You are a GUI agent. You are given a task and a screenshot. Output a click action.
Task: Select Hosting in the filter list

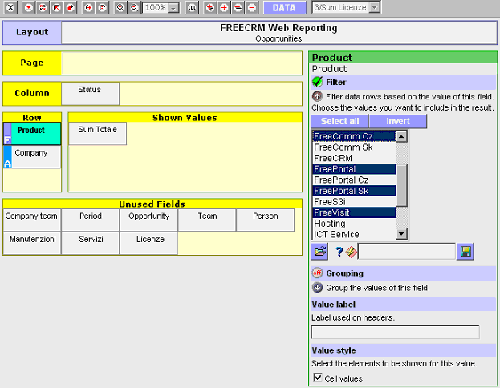354,223
